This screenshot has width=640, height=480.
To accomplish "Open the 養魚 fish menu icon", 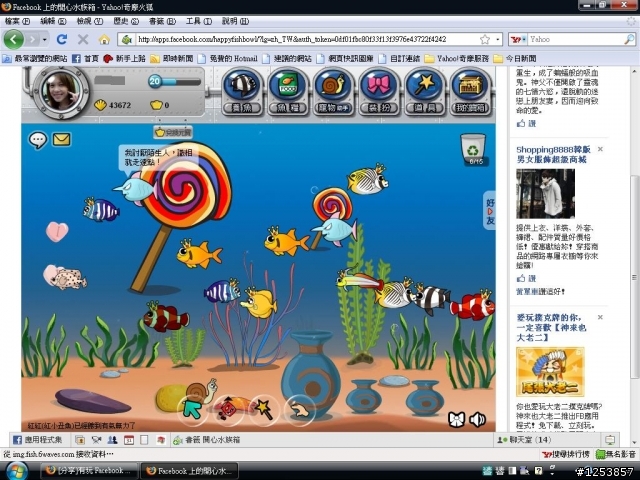I will click(242, 91).
